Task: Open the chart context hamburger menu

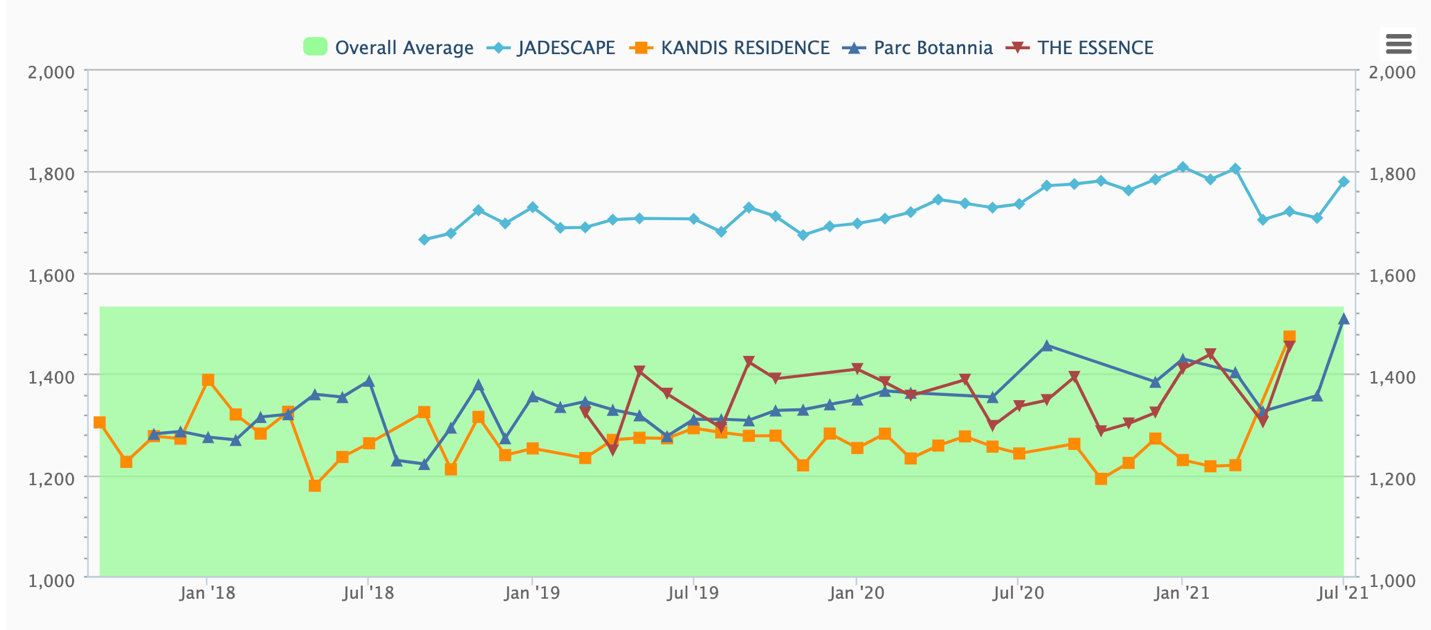Action: pyautogui.click(x=1398, y=43)
